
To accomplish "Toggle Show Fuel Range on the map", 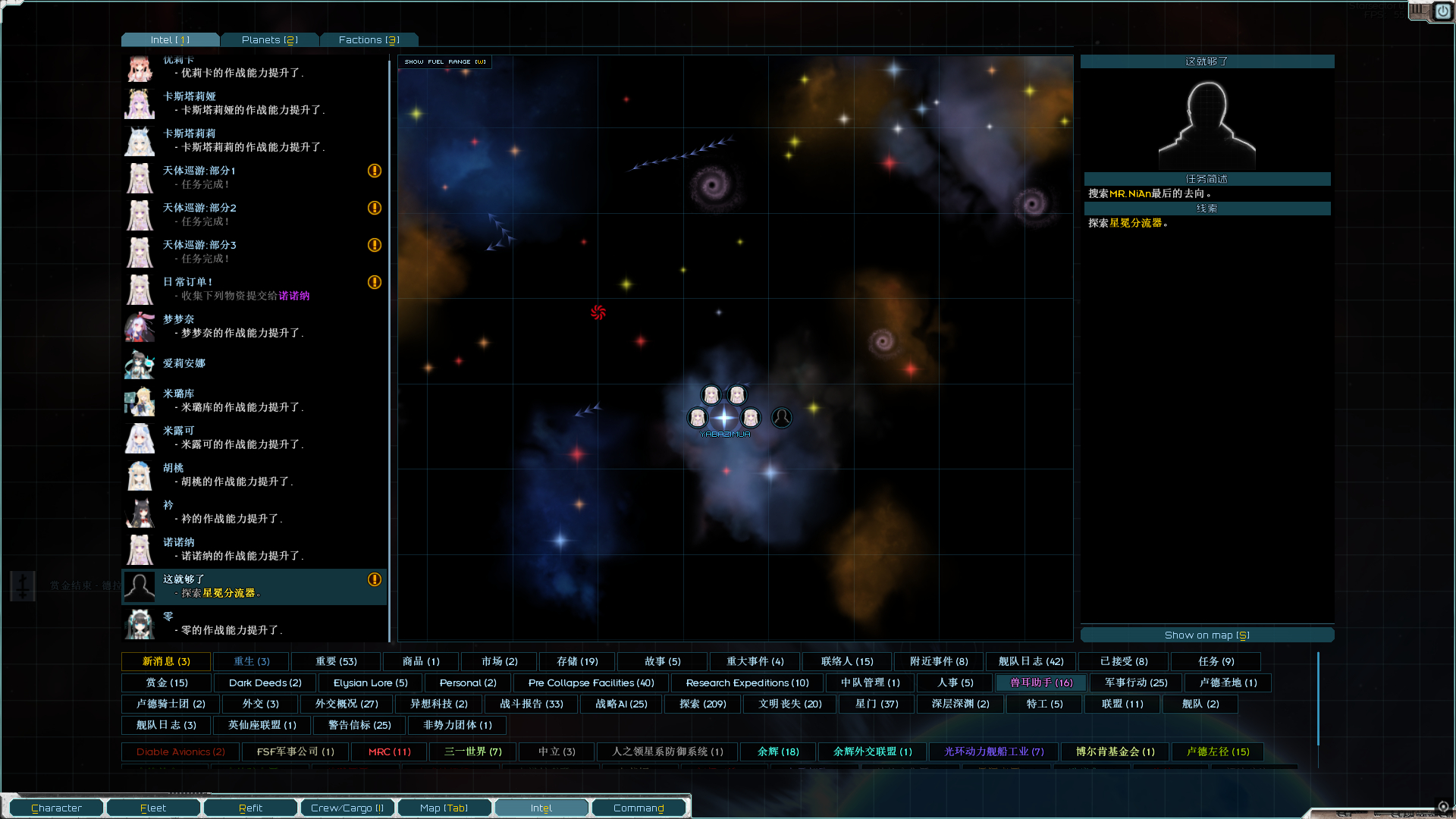I will point(445,61).
